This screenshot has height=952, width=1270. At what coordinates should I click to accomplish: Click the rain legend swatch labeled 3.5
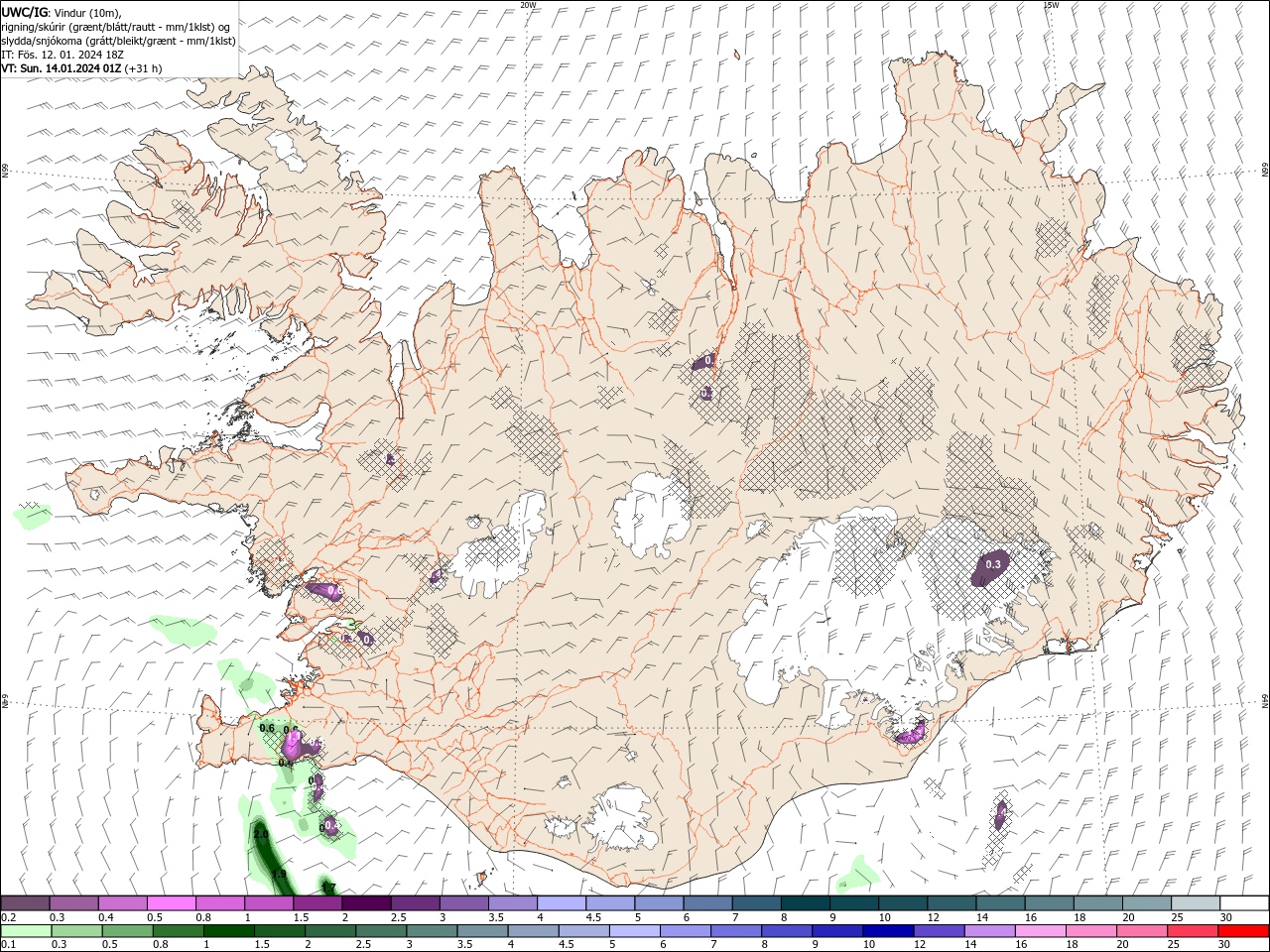click(x=482, y=931)
